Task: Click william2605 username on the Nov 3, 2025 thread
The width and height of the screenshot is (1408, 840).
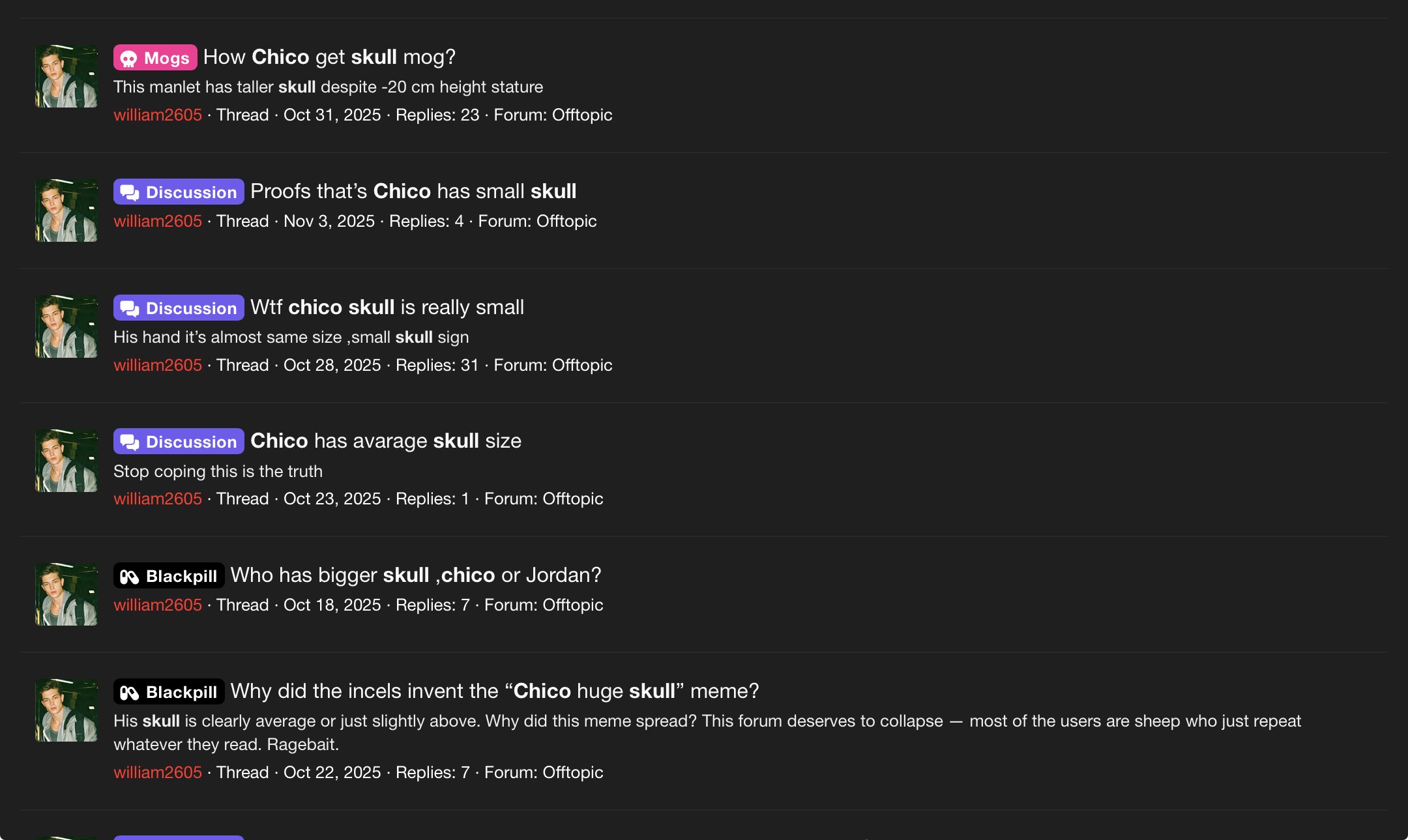Action: pos(158,222)
